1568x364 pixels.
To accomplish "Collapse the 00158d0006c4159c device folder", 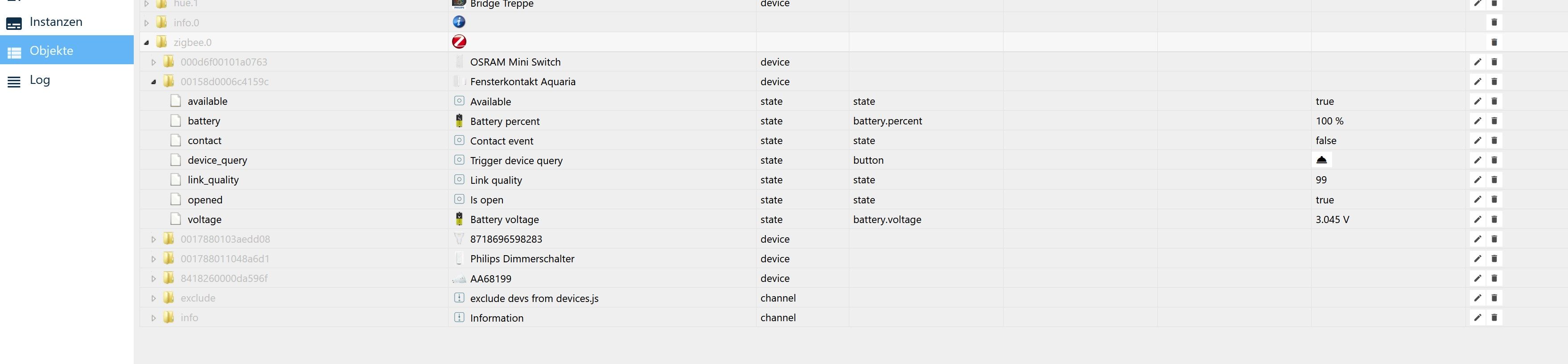I will pyautogui.click(x=153, y=82).
